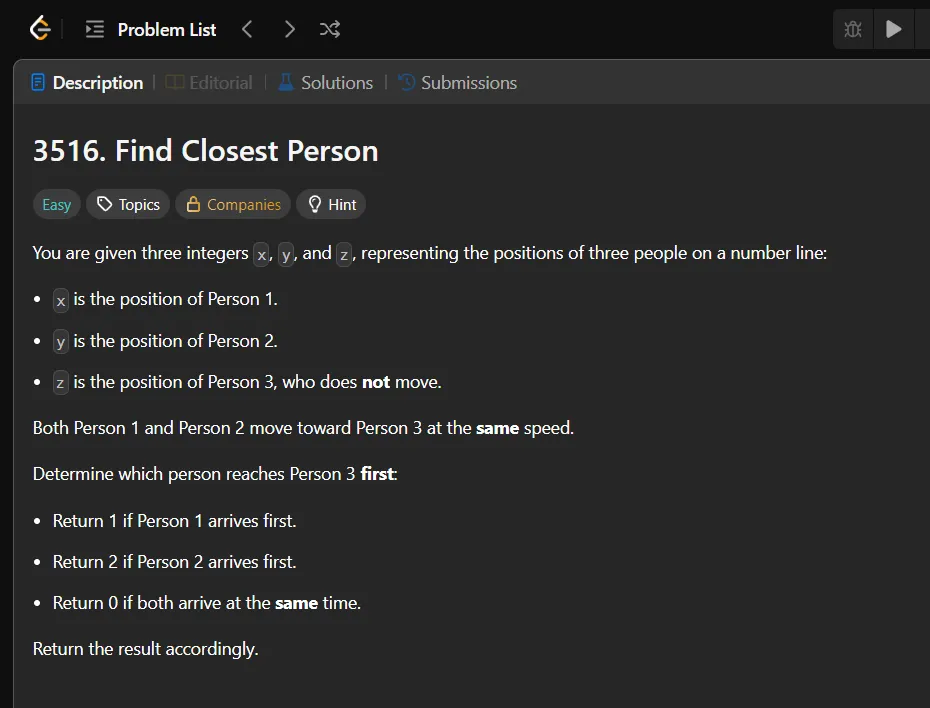Run code with the play icon
Image resolution: width=930 pixels, height=708 pixels.
(894, 30)
